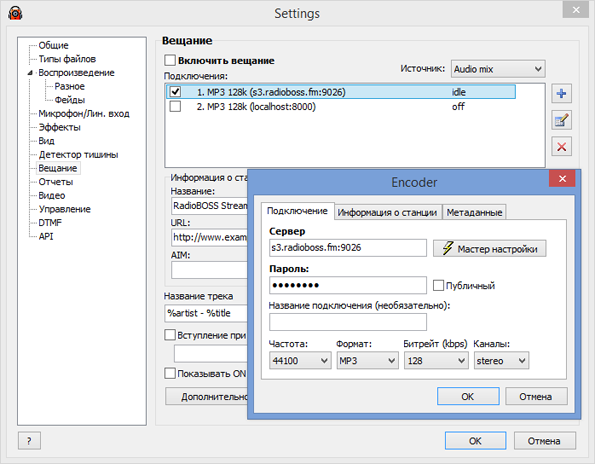This screenshot has height=464, width=595.
Task: Open Мастер настройки wizard with lightning icon
Action: [490, 249]
